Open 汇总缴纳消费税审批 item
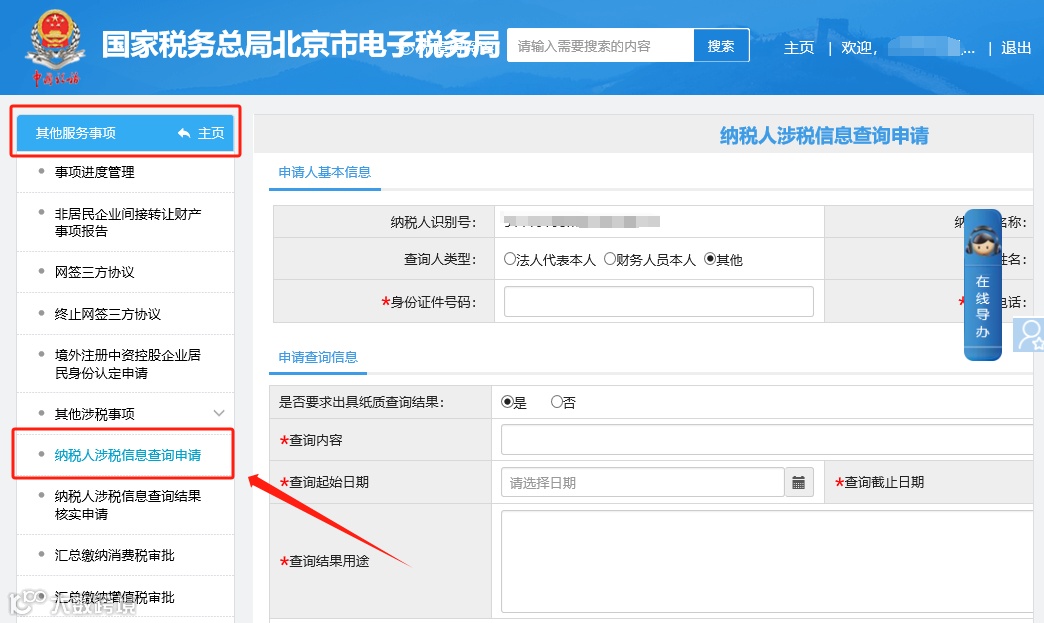 [x=115, y=556]
